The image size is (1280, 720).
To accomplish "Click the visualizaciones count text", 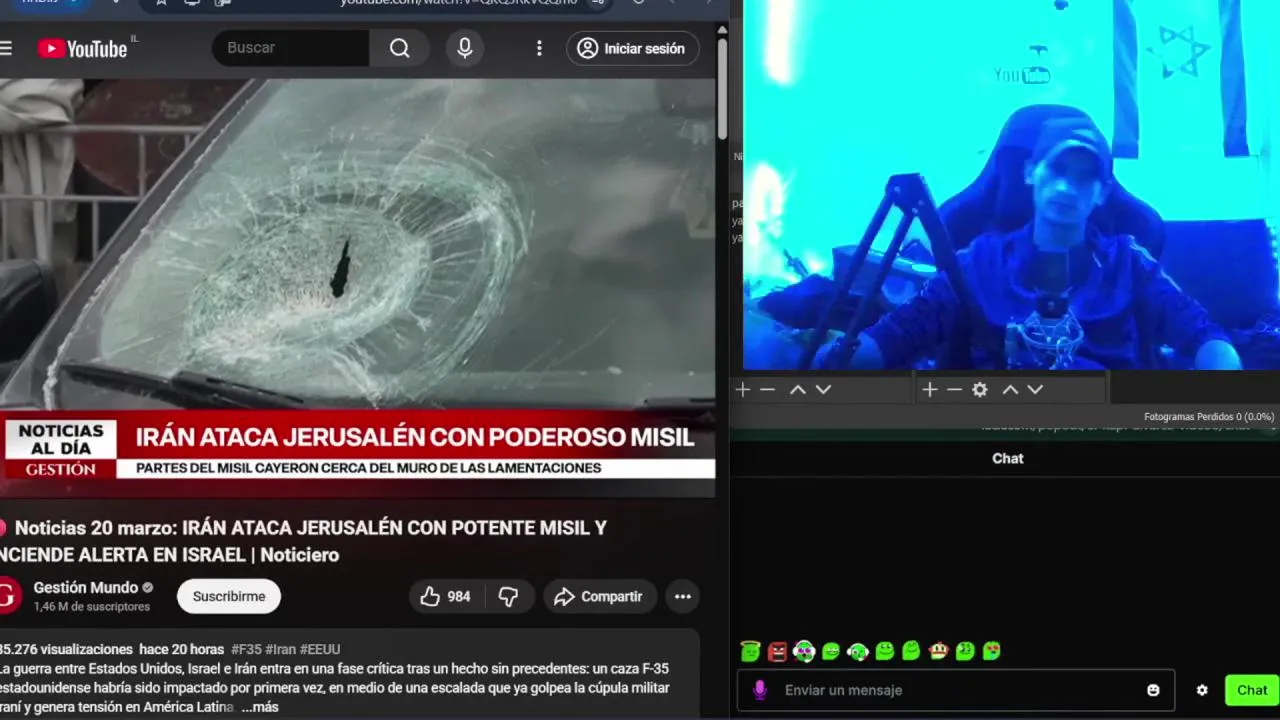I will point(66,649).
